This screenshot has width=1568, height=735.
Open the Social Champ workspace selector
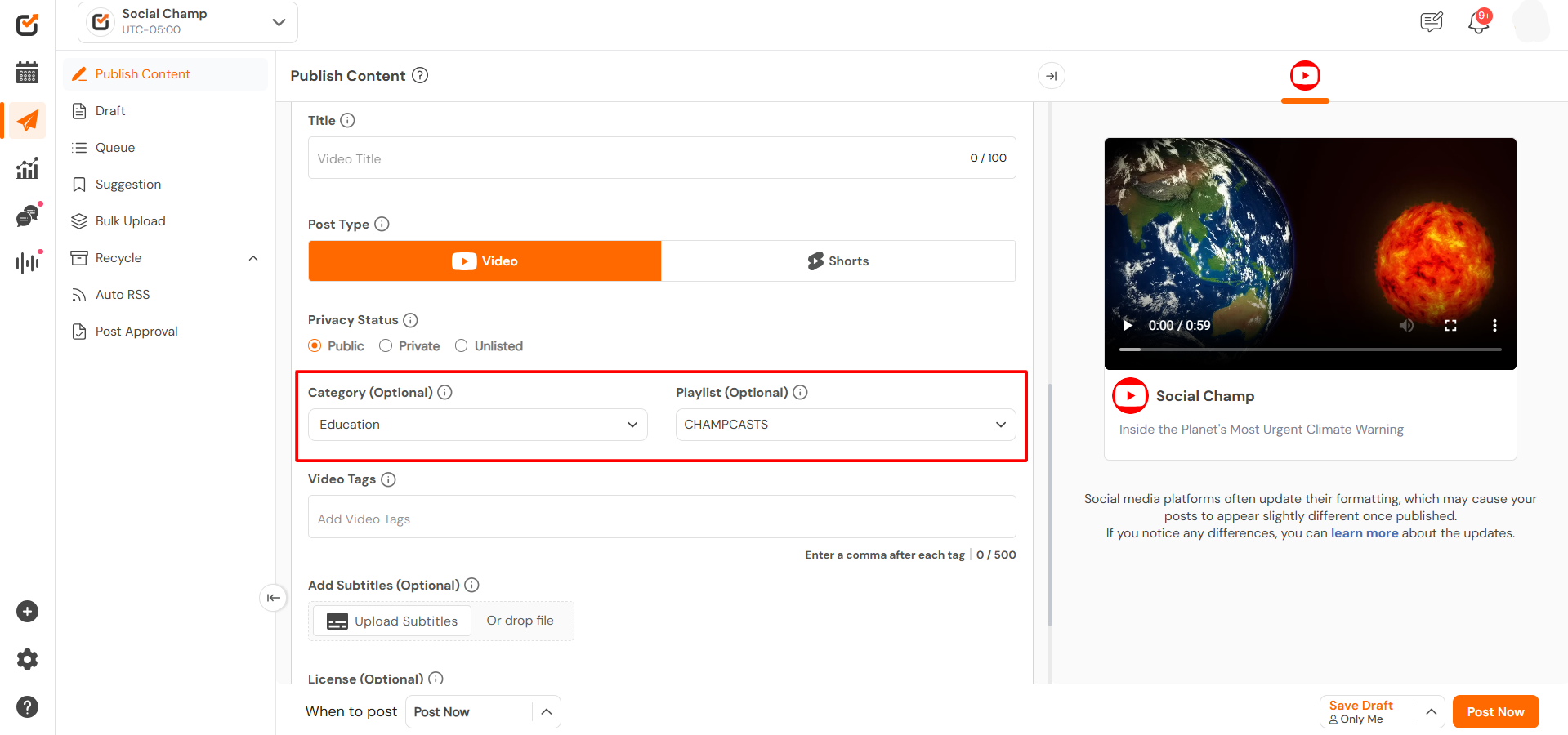coord(188,22)
